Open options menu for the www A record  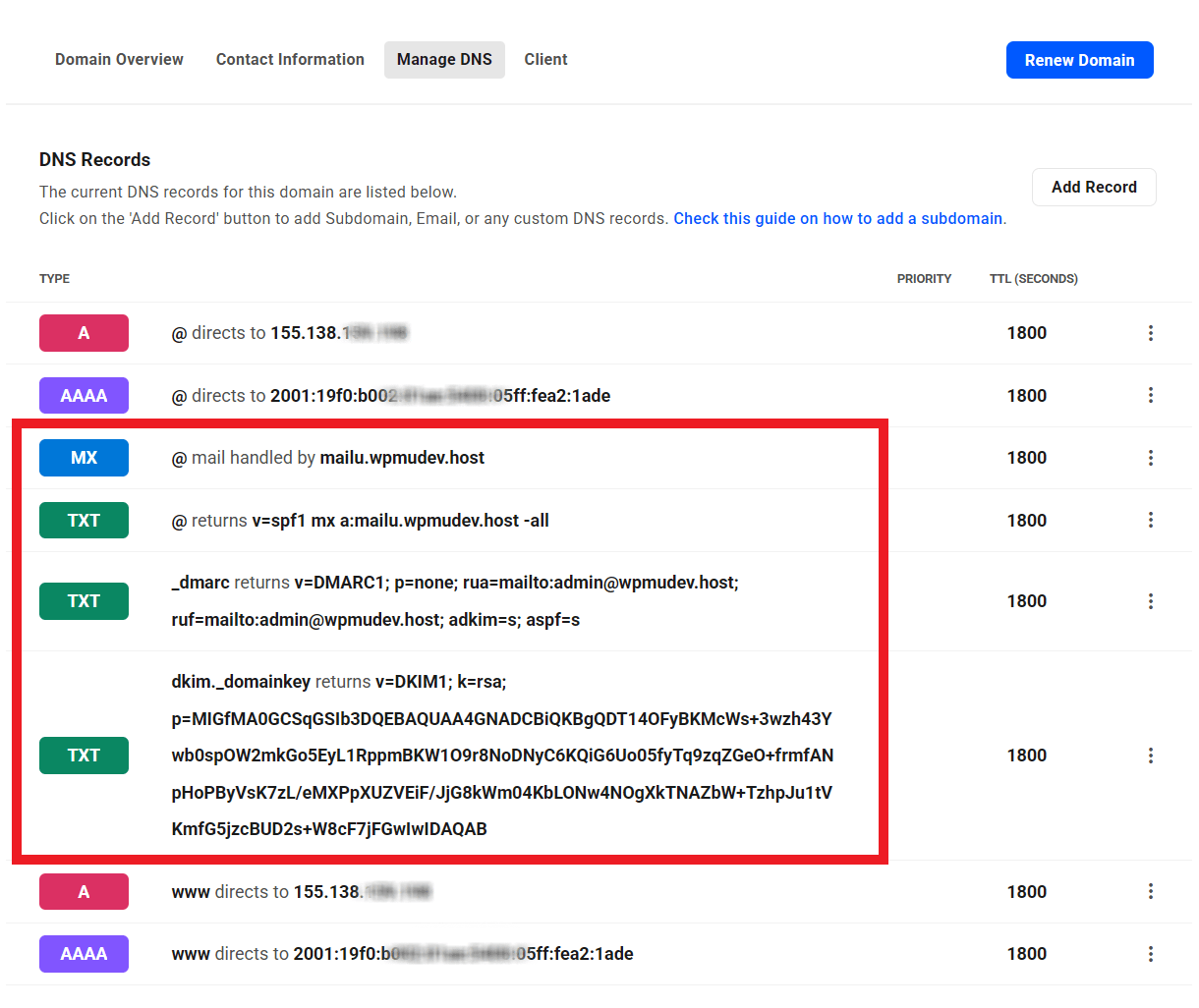pos(1150,891)
